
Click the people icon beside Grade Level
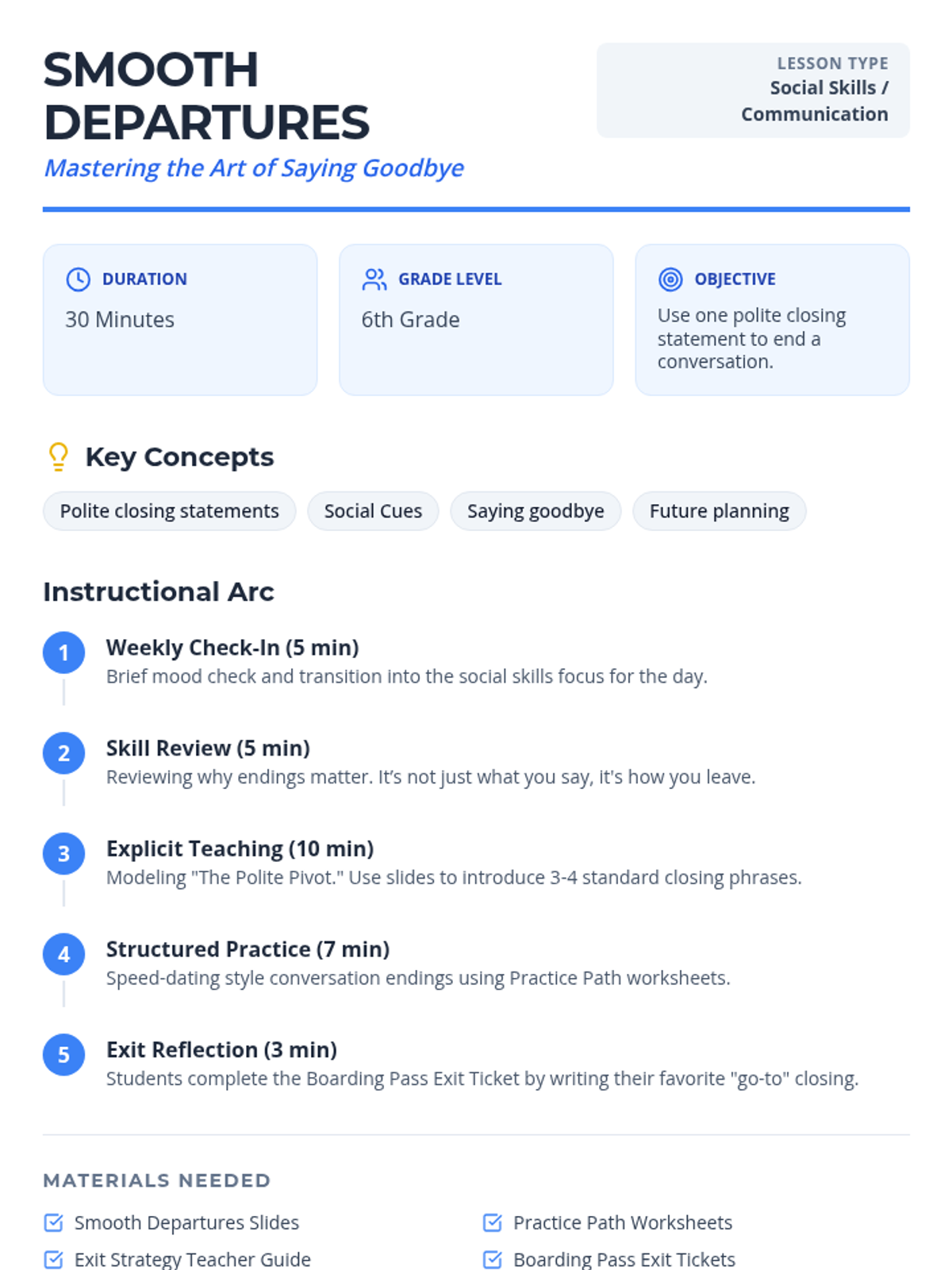tap(374, 279)
